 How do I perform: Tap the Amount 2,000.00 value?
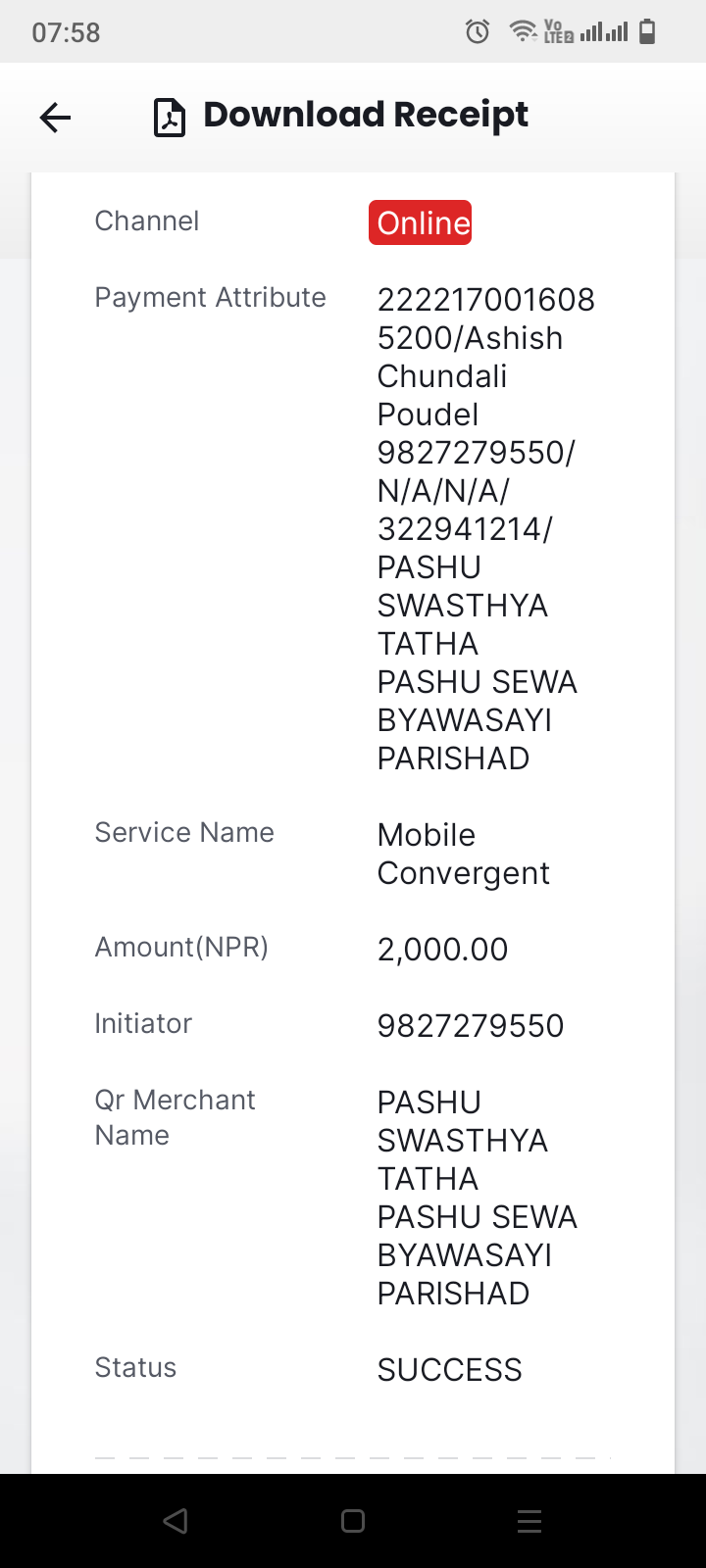tap(442, 949)
